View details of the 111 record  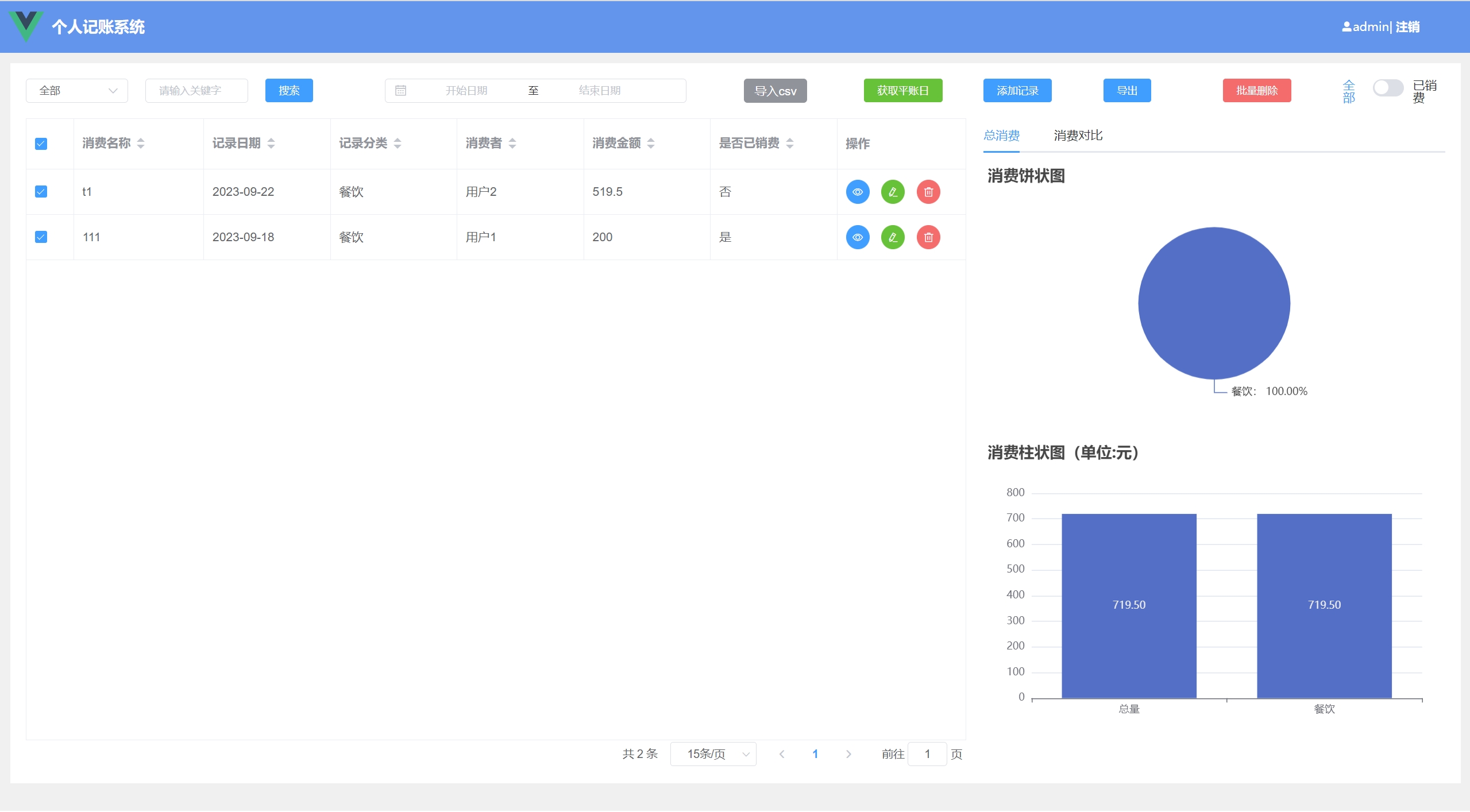[x=857, y=237]
